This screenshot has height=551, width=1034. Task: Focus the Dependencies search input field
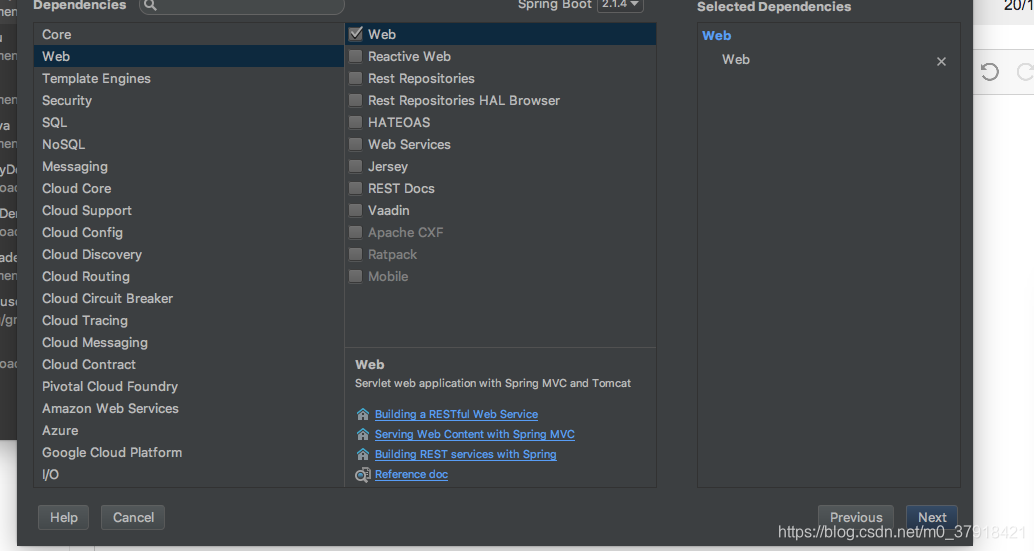click(x=242, y=5)
